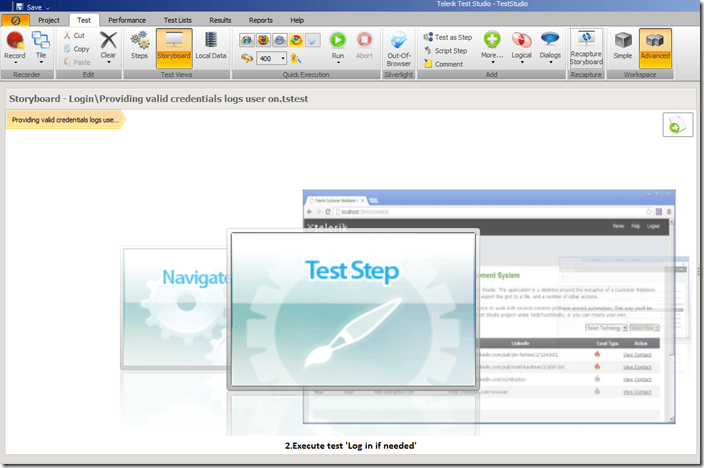This screenshot has height=468, width=704.
Task: Click the caption "2.Execute test 'Log in if needed'"
Action: pos(351,446)
